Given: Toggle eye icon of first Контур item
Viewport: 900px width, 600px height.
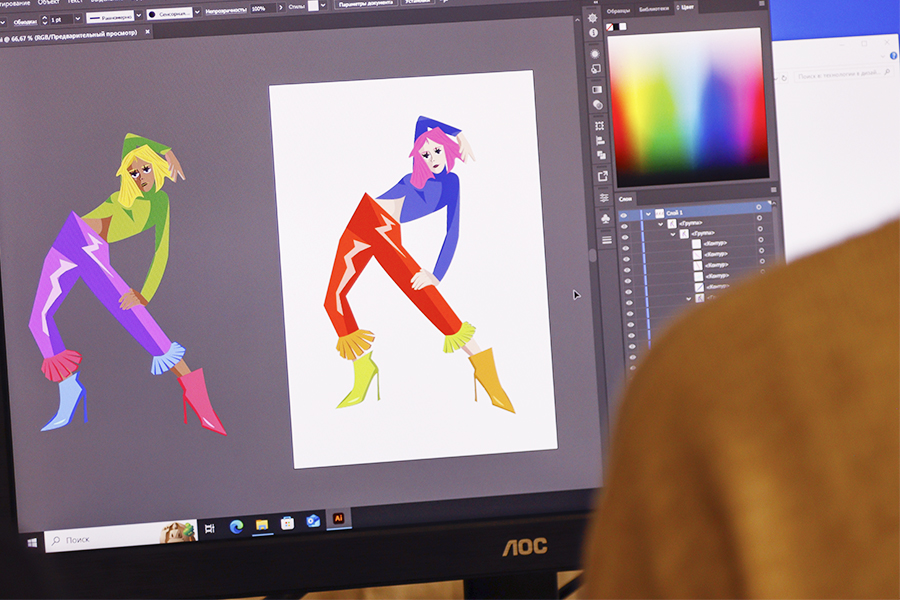Looking at the screenshot, I should tap(626, 245).
